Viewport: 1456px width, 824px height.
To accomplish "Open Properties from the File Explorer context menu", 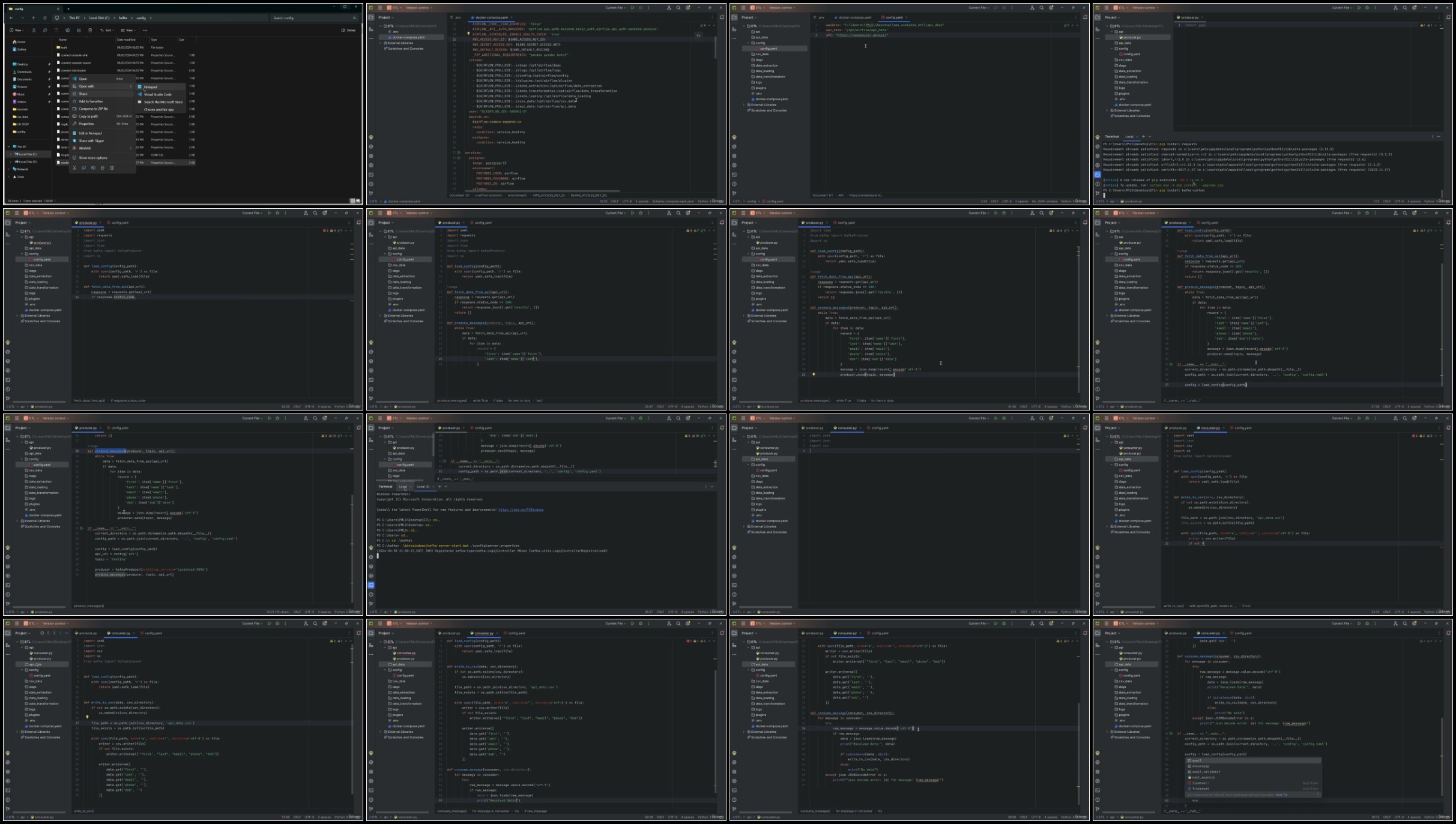I will pos(102,124).
